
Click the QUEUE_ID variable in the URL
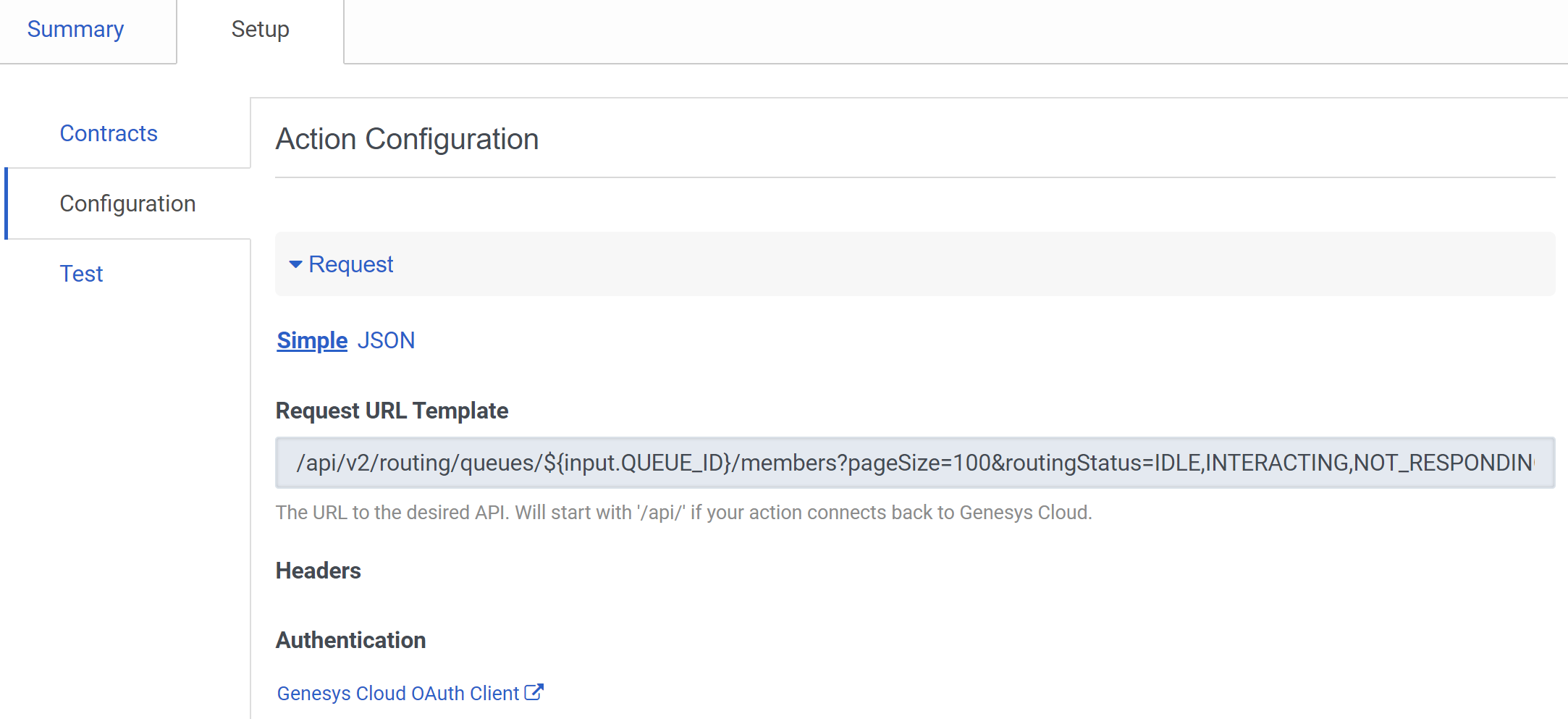point(675,463)
